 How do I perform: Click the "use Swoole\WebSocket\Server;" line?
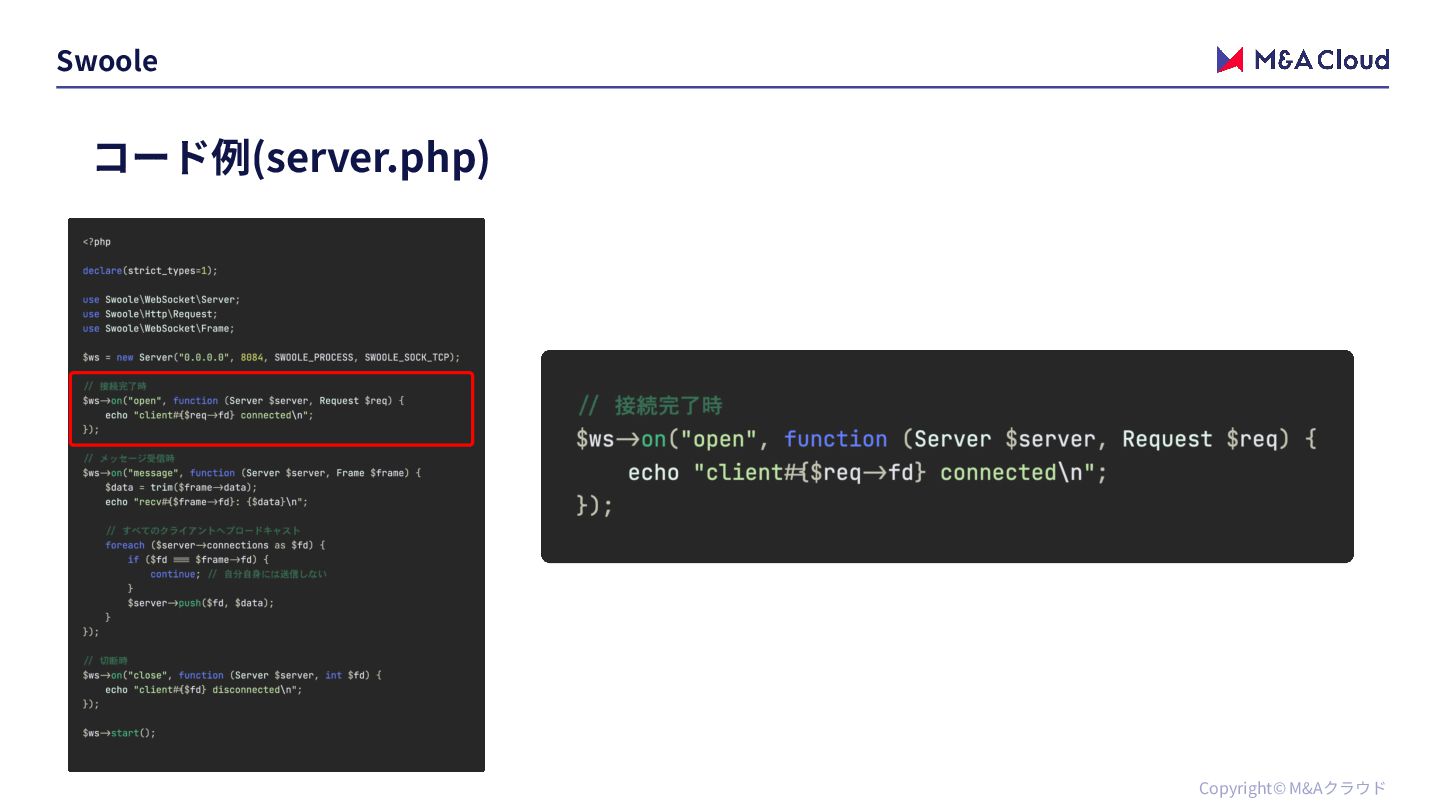(162, 300)
